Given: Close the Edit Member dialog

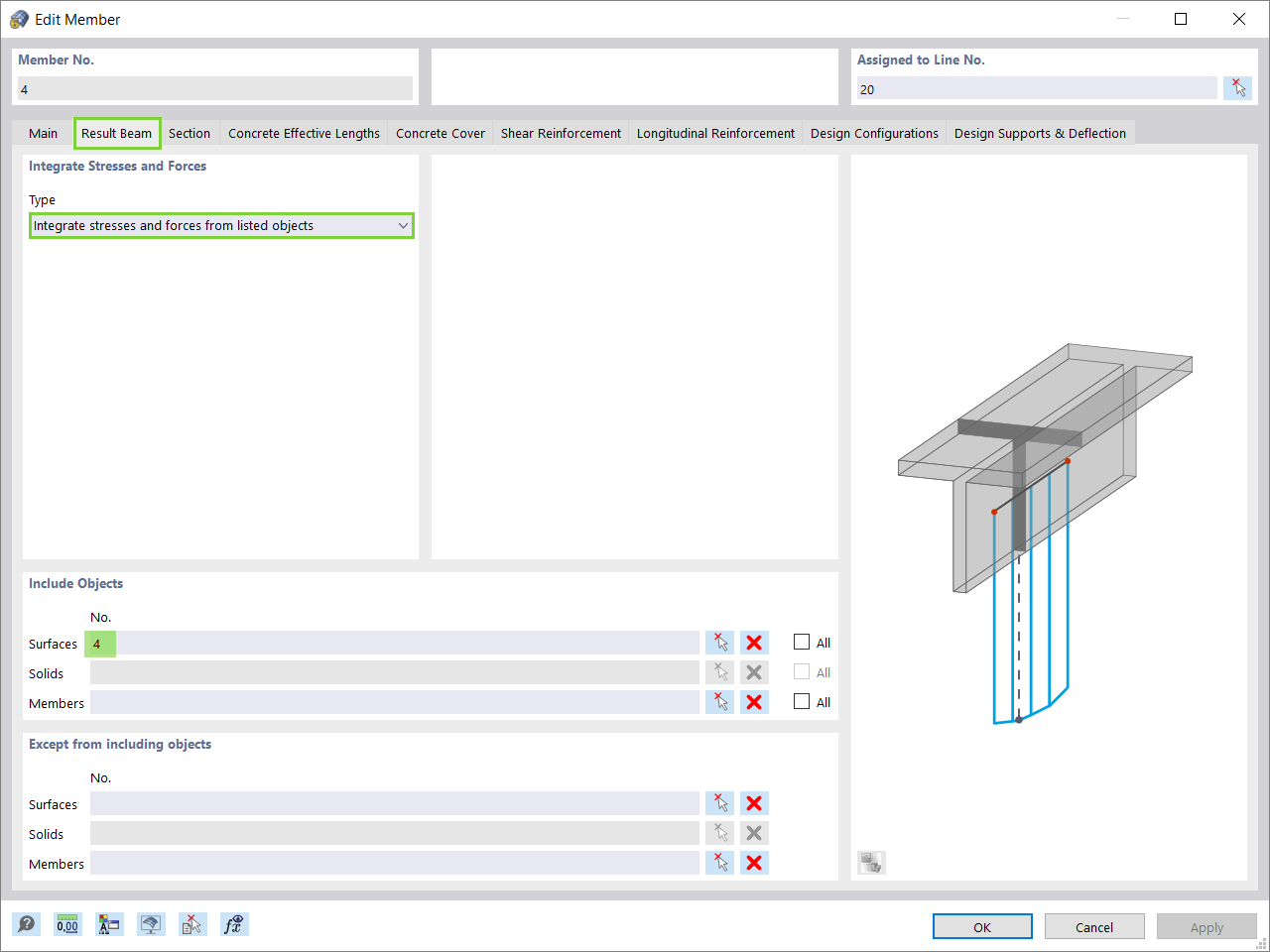Looking at the screenshot, I should point(1238,19).
